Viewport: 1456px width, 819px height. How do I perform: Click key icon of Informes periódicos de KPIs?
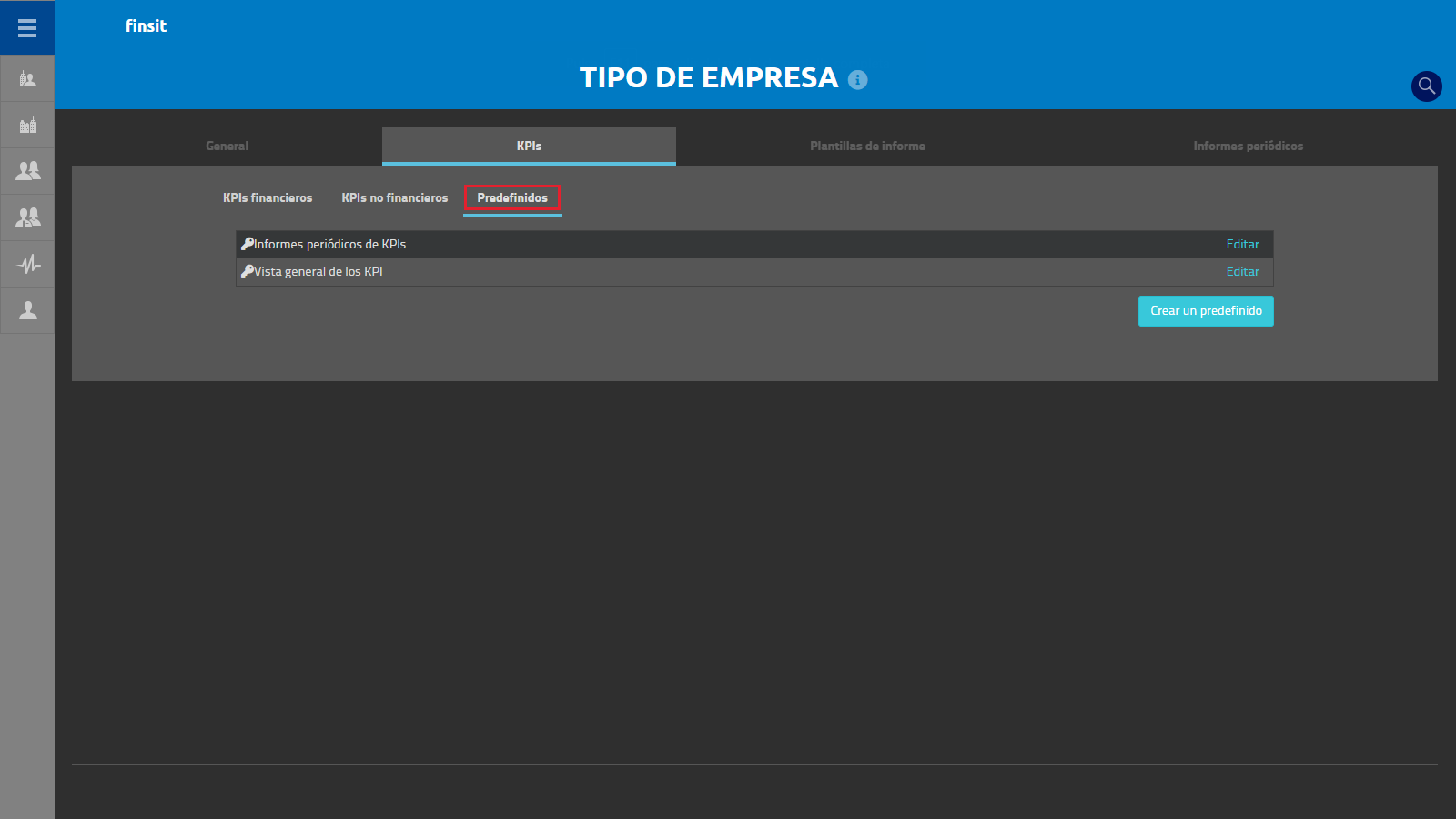coord(247,244)
